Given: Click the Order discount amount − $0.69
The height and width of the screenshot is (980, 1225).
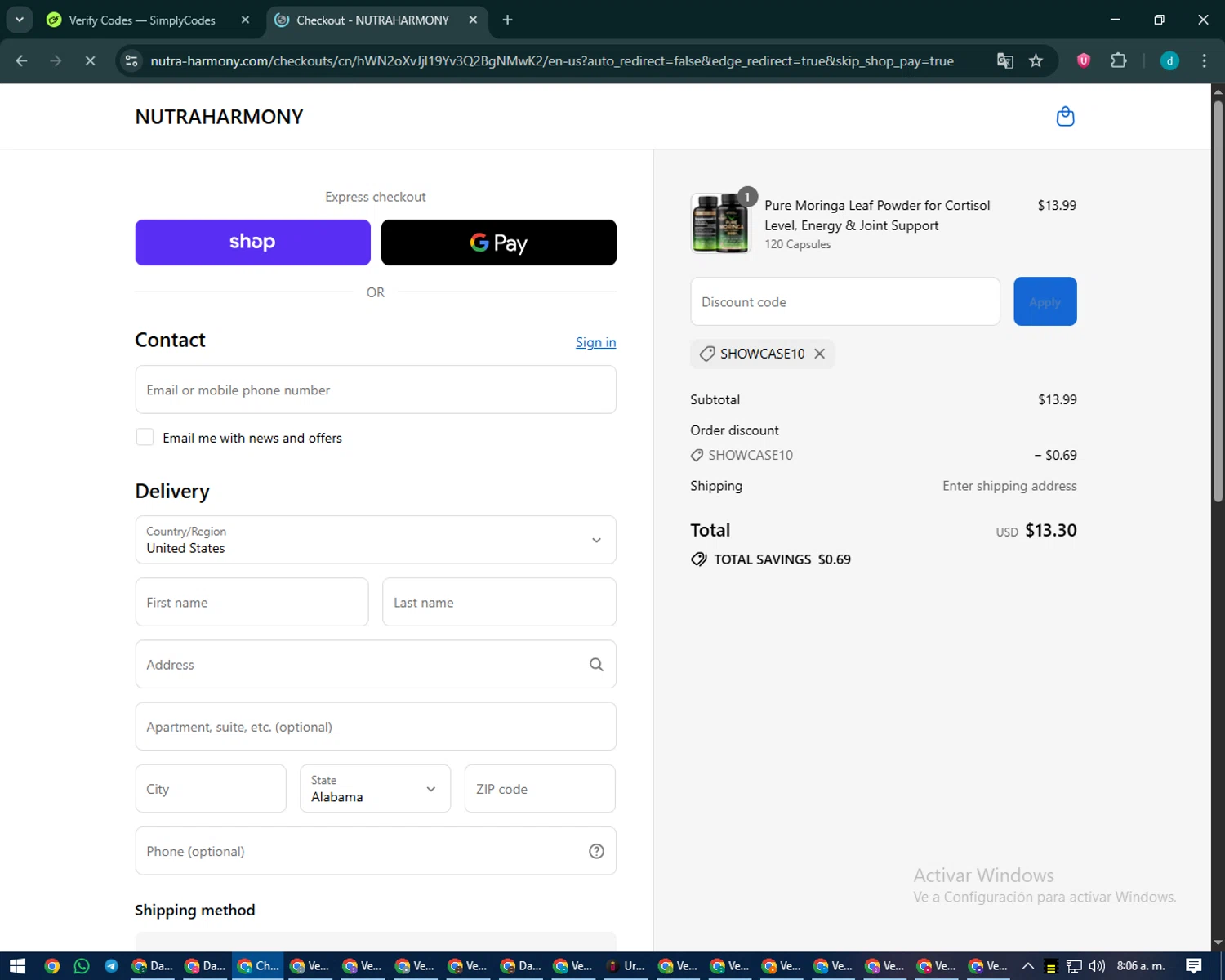Looking at the screenshot, I should [1055, 455].
